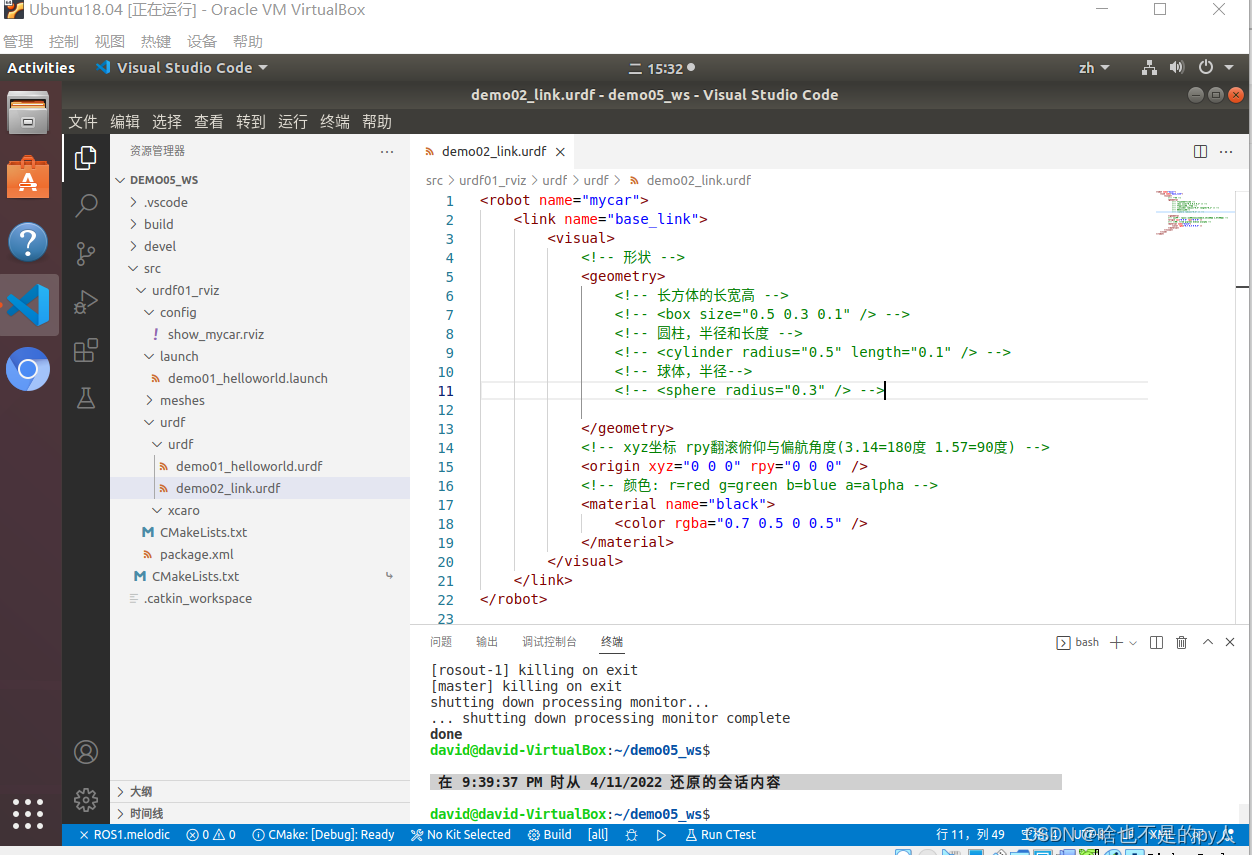Open the 文件 menu
Viewport: 1252px width, 855px height.
[83, 122]
